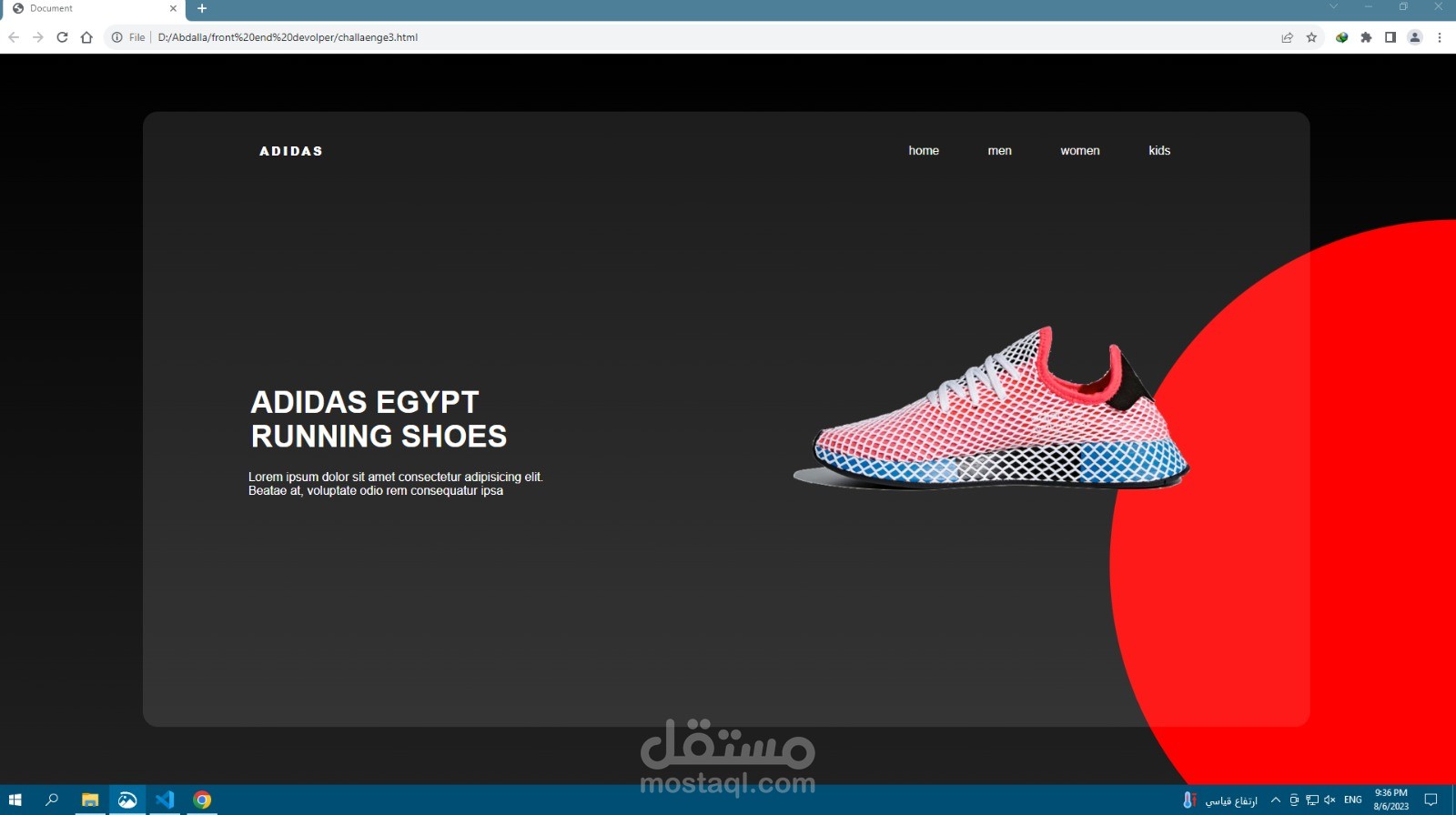
Task: Click the share page icon in address bar
Action: point(1287,37)
